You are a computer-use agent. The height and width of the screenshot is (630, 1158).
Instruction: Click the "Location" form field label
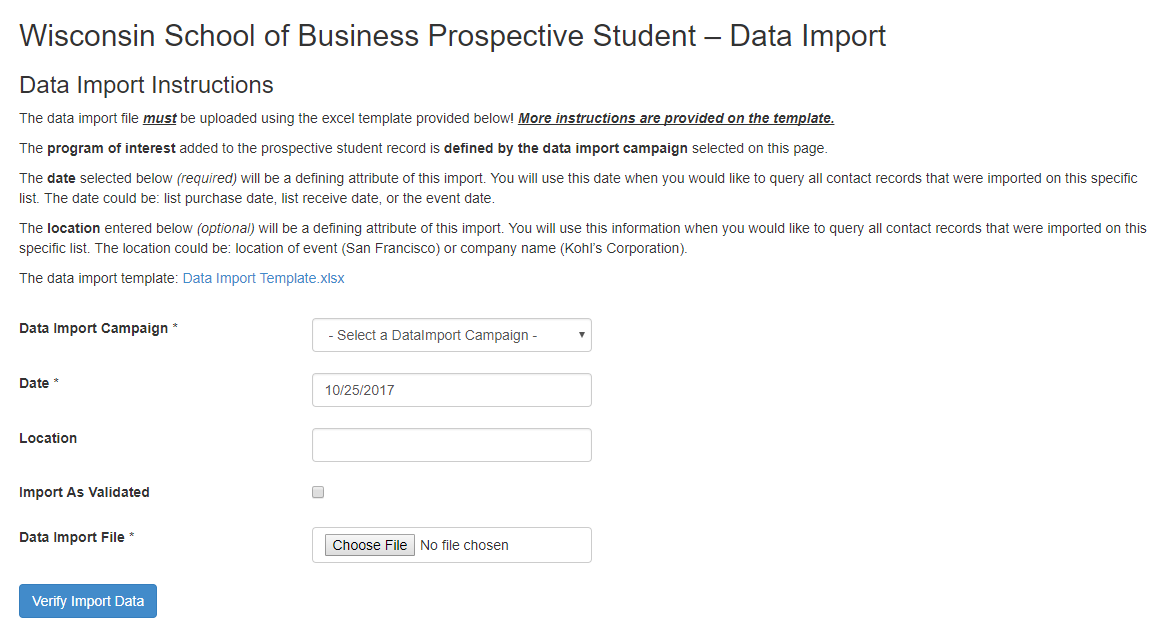coord(48,438)
